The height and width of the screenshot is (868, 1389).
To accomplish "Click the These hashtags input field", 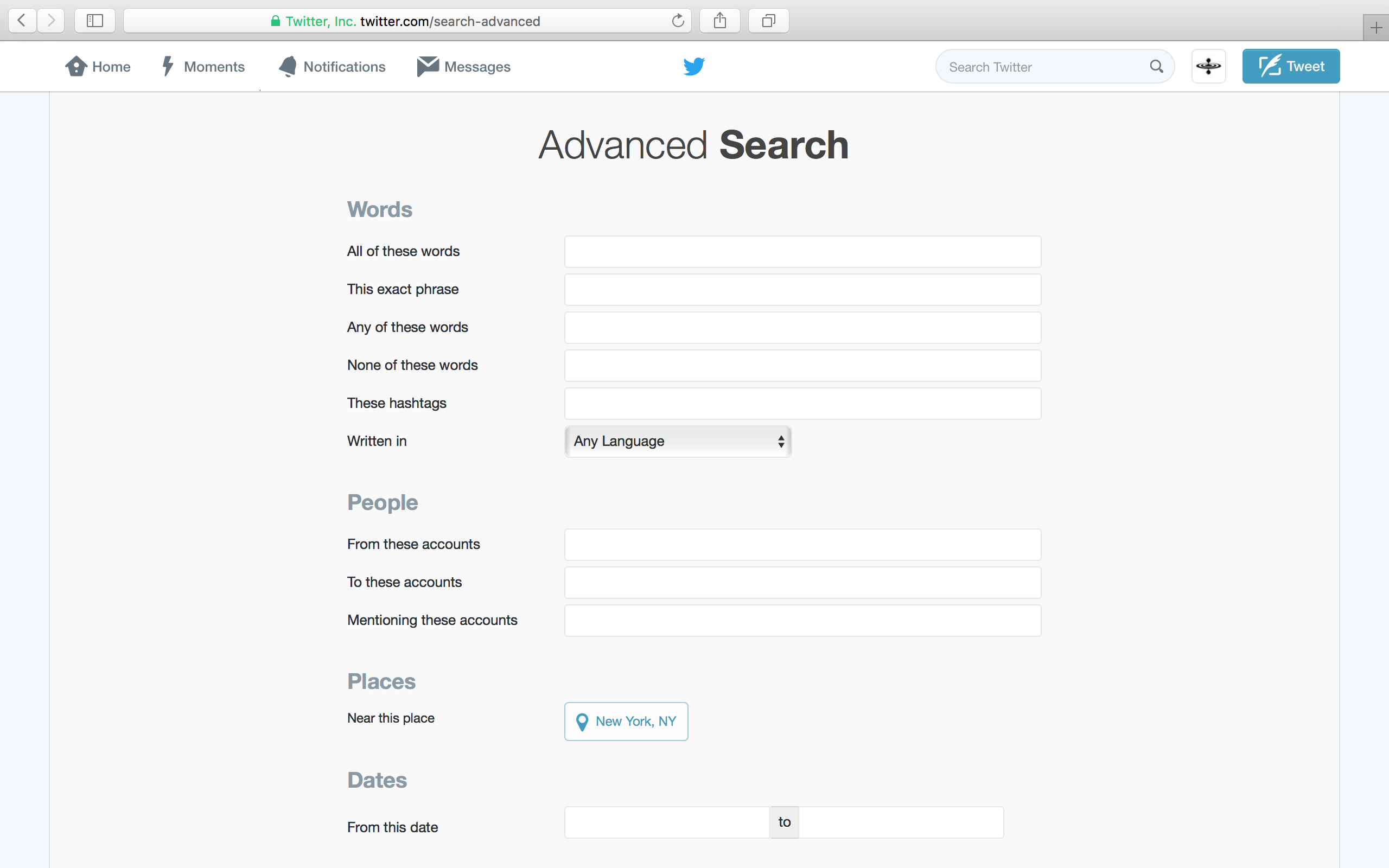I will tap(802, 403).
